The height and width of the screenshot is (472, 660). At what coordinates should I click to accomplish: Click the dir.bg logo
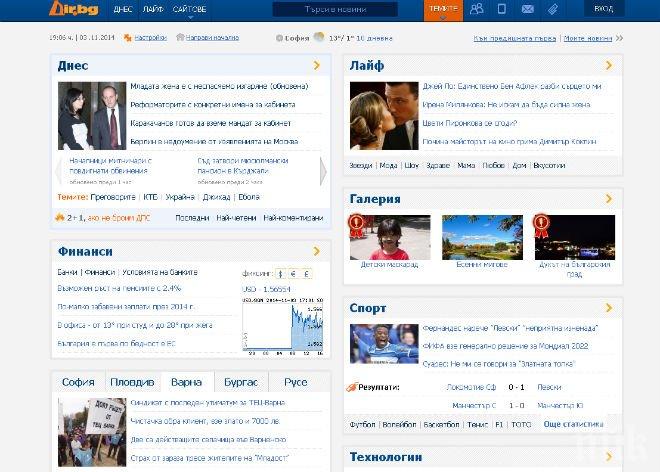point(74,8)
